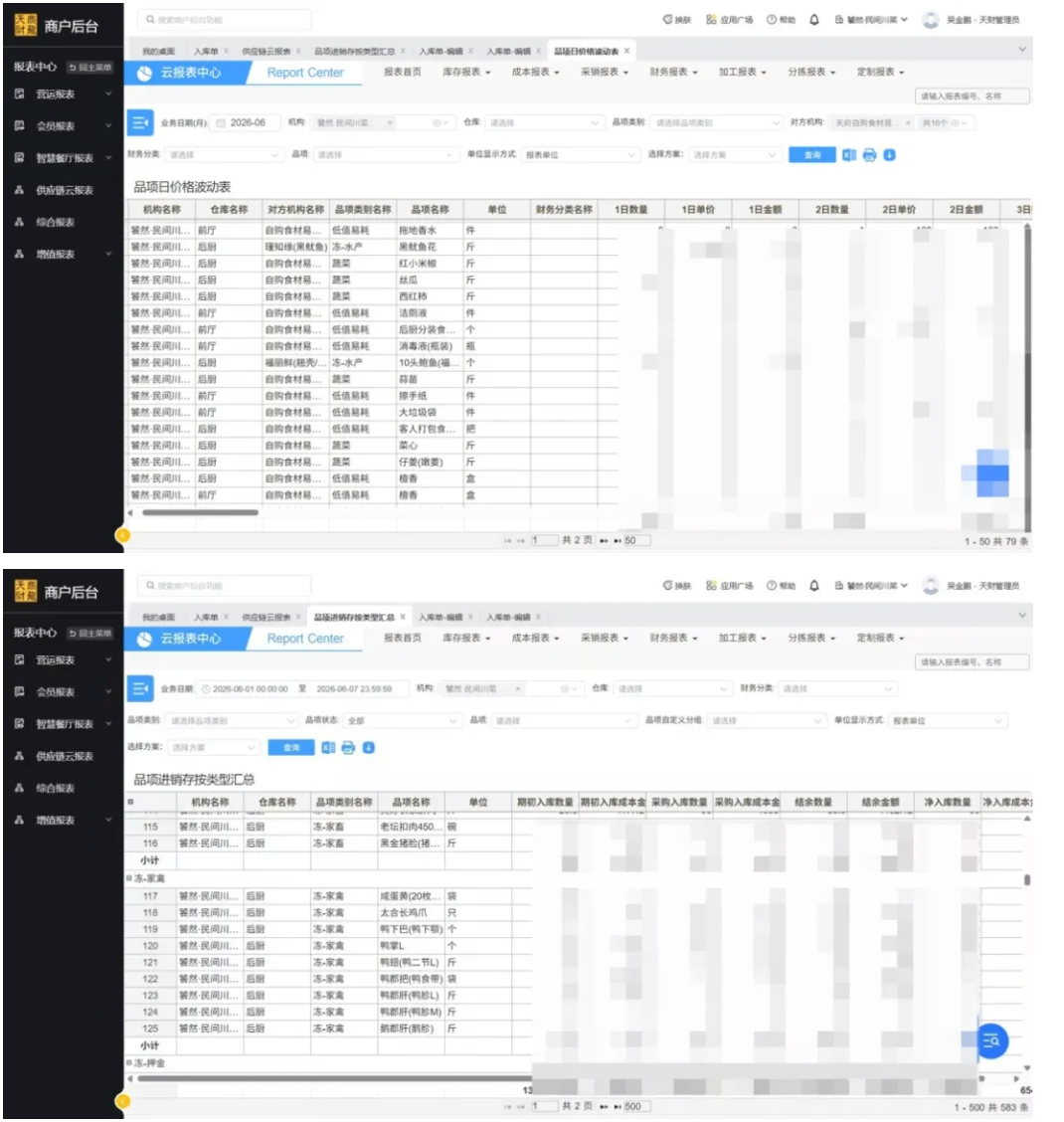This screenshot has height=1122, width=1064.
Task: Go to next page in top screenshot pager
Action: click(604, 541)
